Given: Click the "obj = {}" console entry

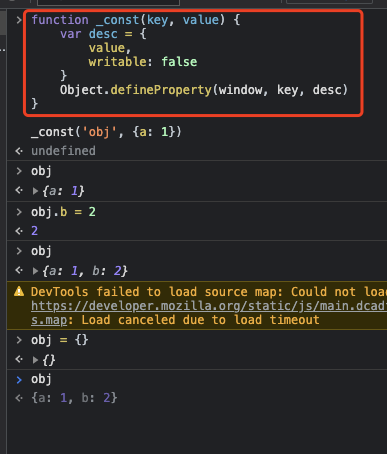Looking at the screenshot, I should point(60,340).
